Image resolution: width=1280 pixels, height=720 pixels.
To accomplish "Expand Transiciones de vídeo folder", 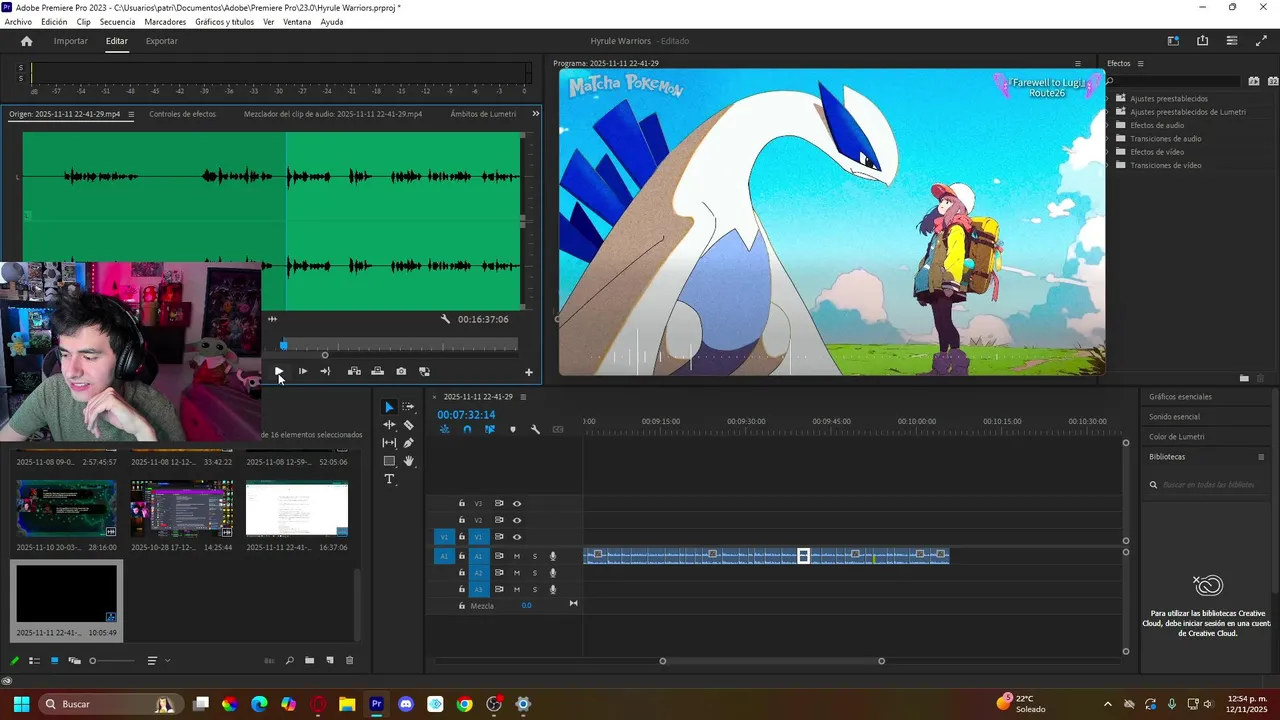I will pos(1108,165).
